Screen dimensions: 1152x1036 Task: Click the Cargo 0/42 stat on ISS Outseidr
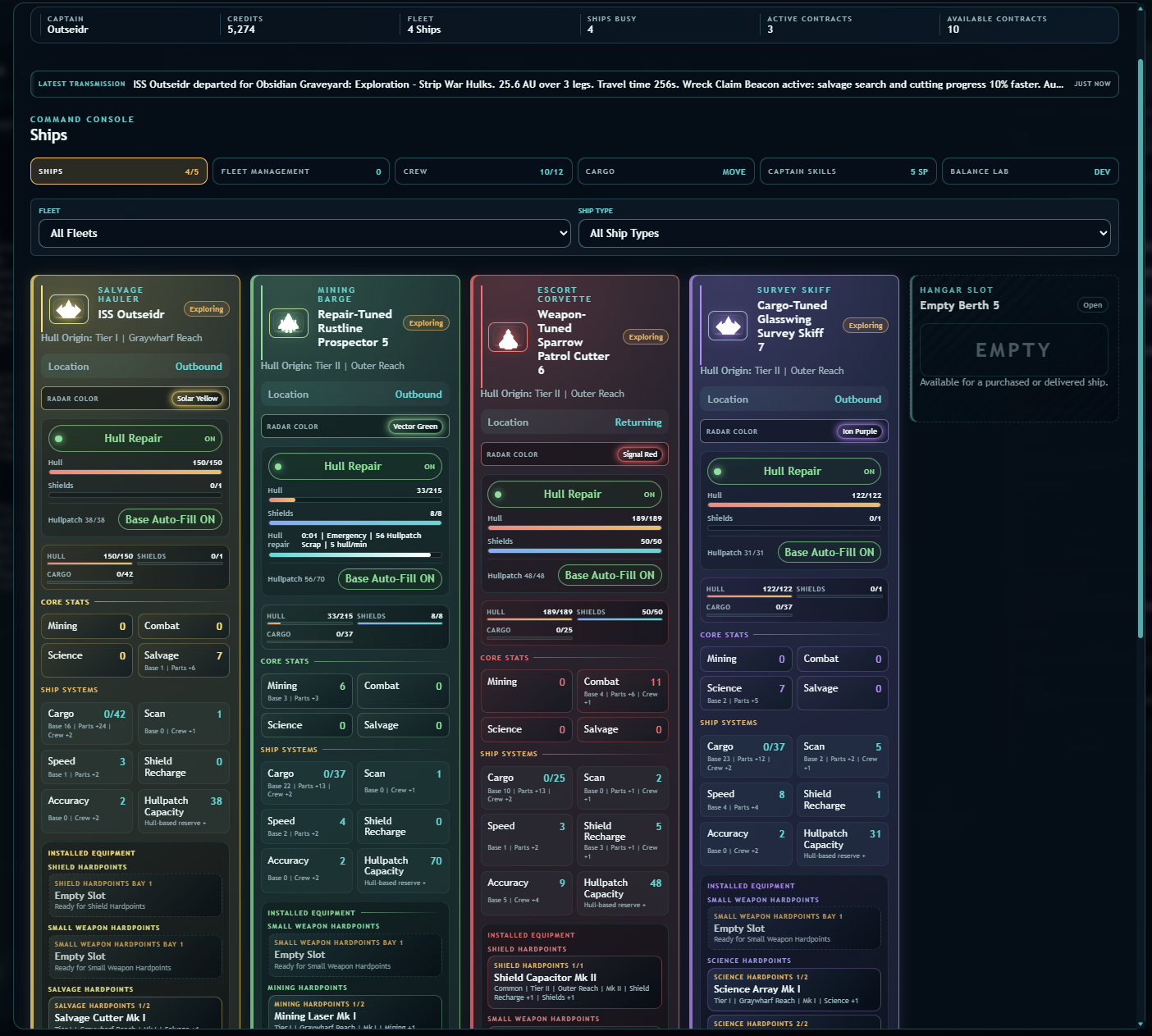point(87,723)
